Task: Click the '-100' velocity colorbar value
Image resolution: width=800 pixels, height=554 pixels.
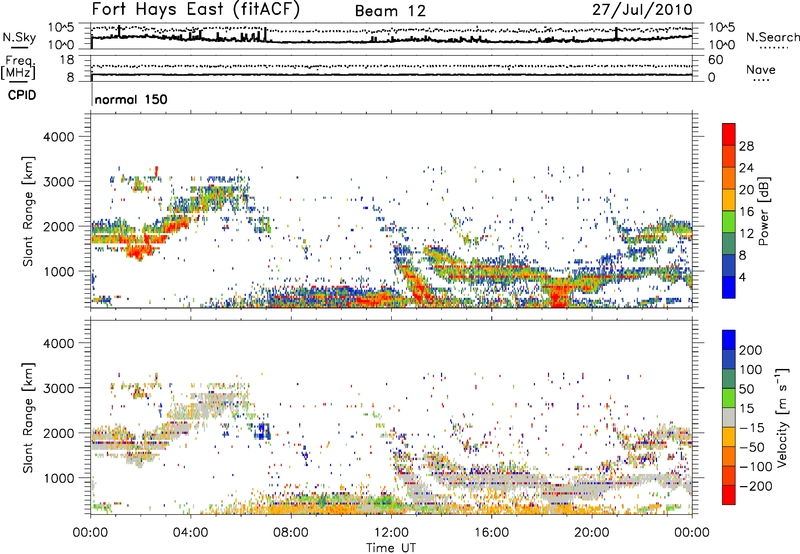Action: [x=755, y=467]
